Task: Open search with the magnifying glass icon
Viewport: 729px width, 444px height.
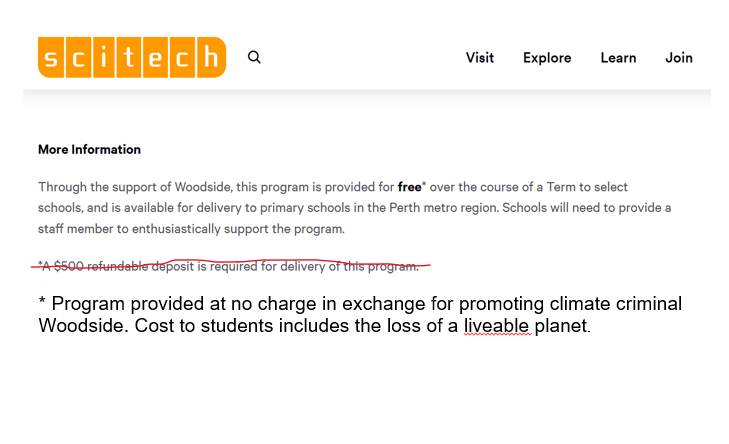Action: tap(254, 57)
